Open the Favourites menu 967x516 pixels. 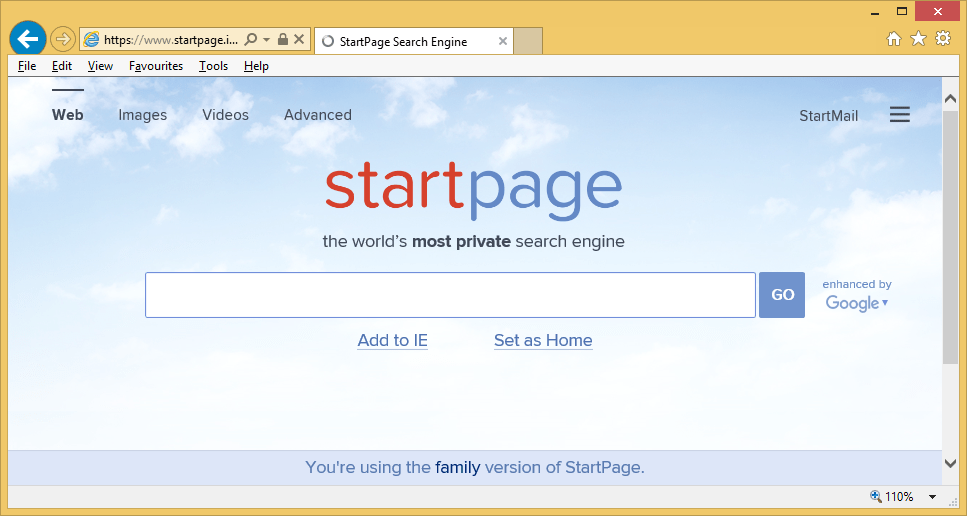click(156, 66)
